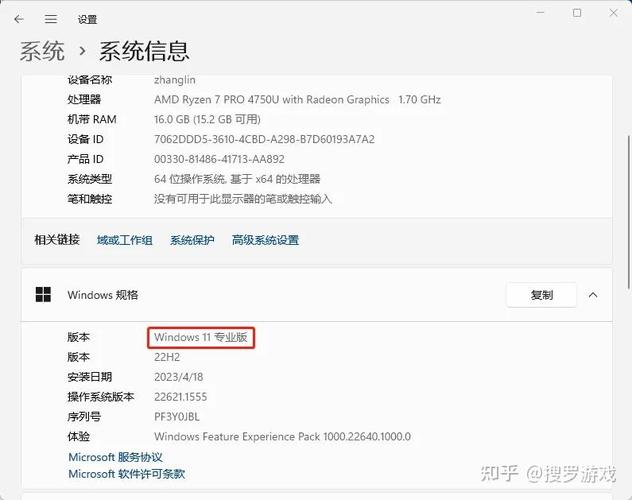
Task: Go back with the back arrow
Action: (x=19, y=19)
